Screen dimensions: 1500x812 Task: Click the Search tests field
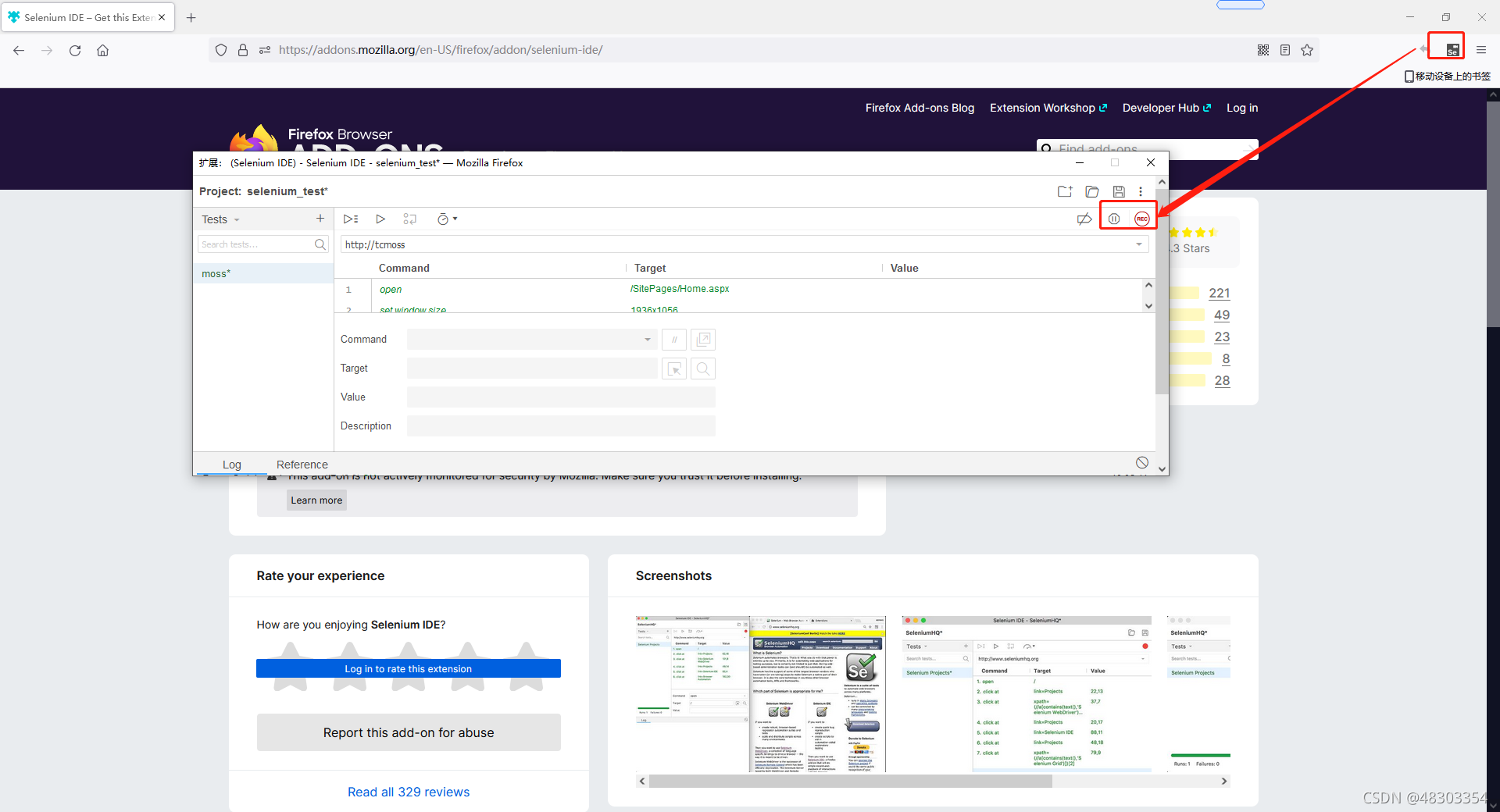click(x=255, y=244)
